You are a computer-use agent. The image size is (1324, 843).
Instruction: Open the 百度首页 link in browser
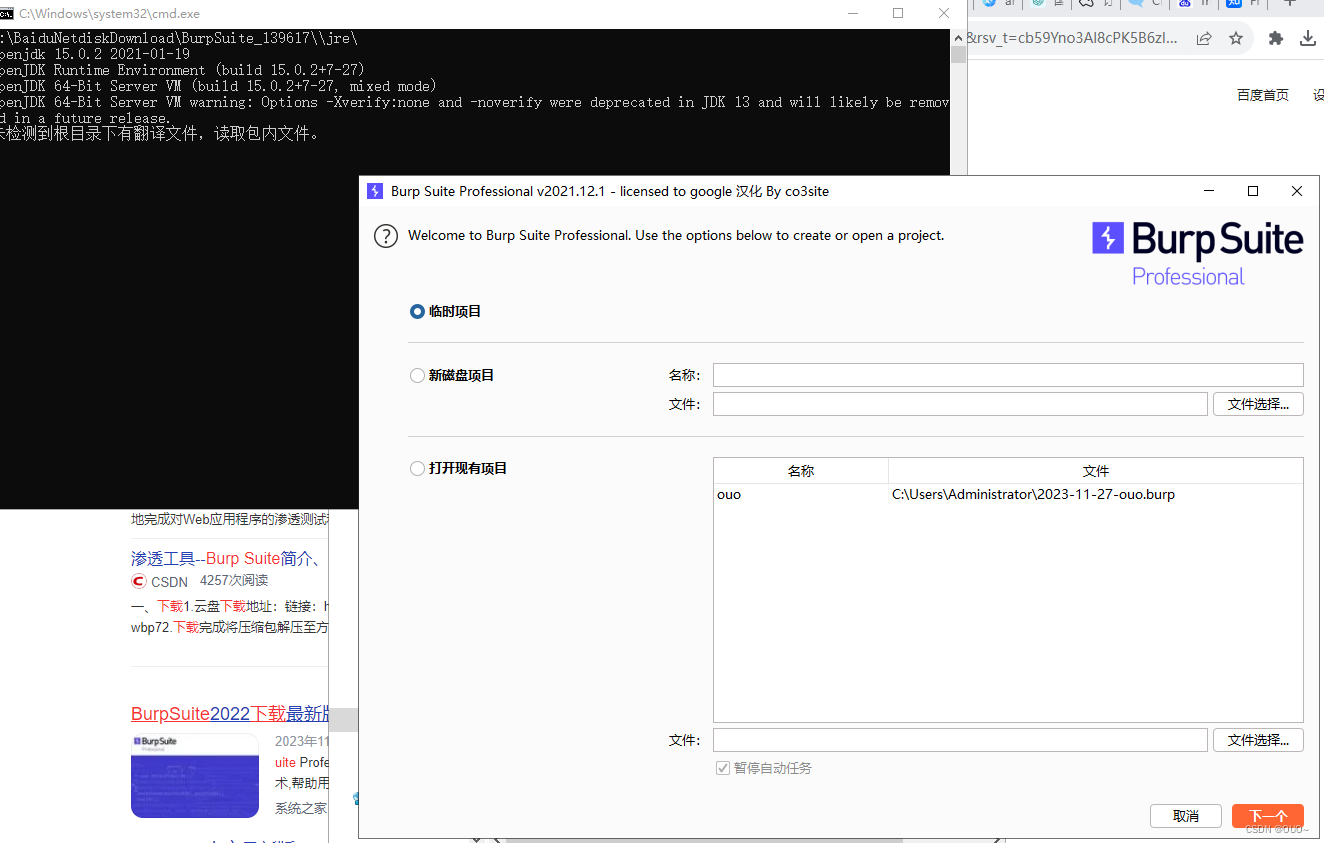pos(1263,95)
